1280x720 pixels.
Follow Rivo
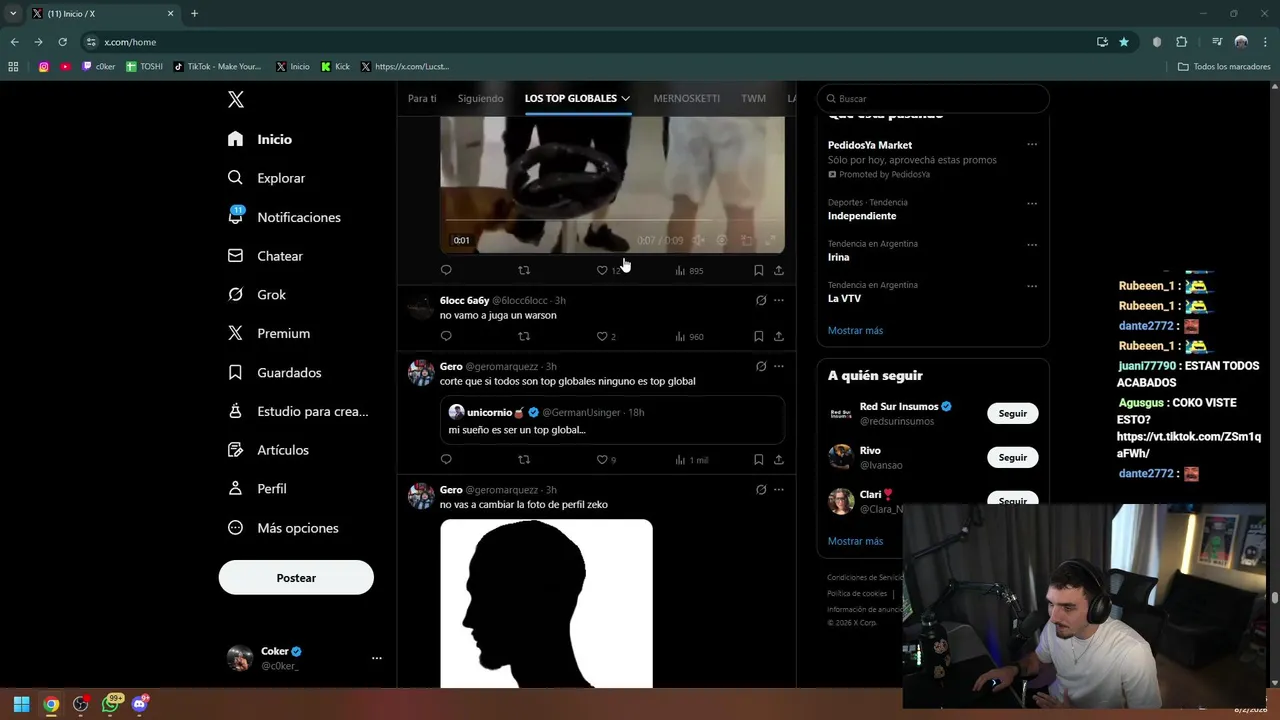tap(1012, 457)
